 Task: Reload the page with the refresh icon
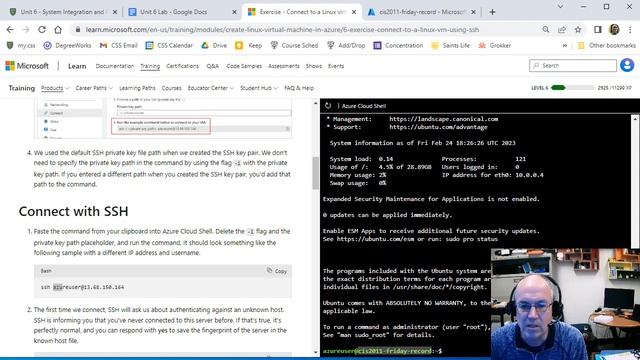pyautogui.click(x=42, y=29)
